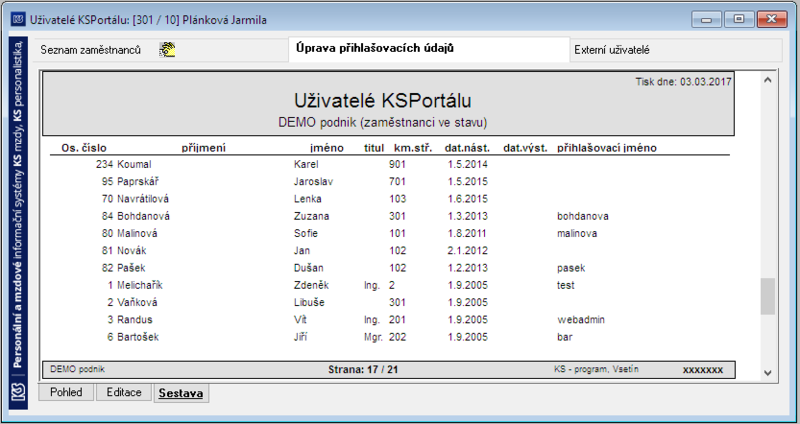
Task: Select surname Bohdanová in the list
Action: 143,216
